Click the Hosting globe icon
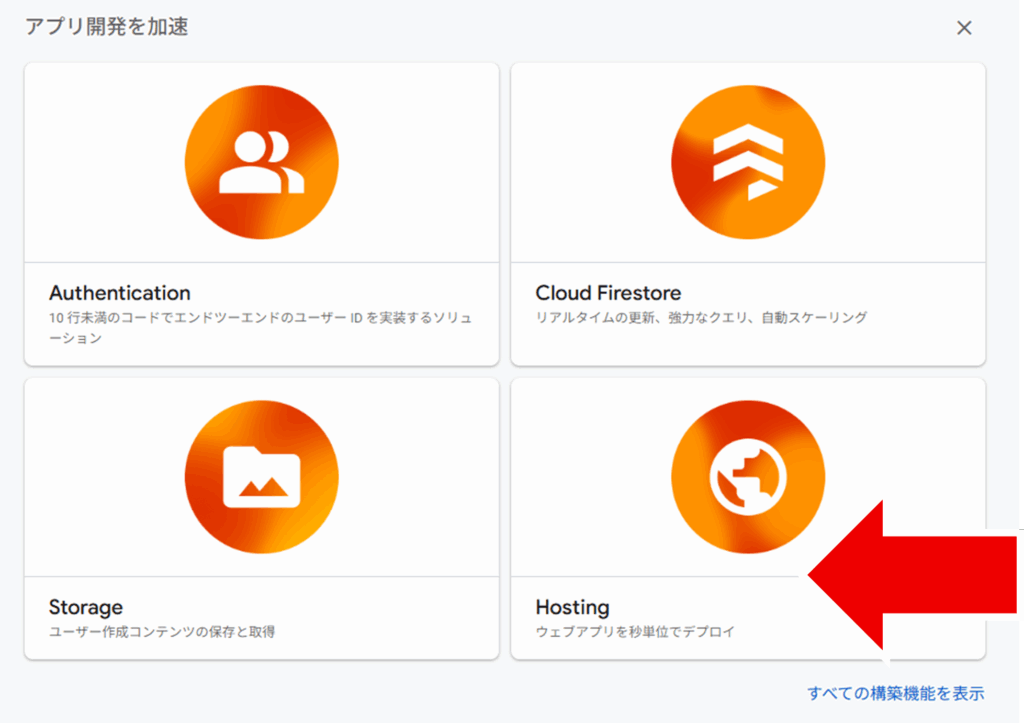Viewport: 1024px width, 723px height. pyautogui.click(x=748, y=477)
